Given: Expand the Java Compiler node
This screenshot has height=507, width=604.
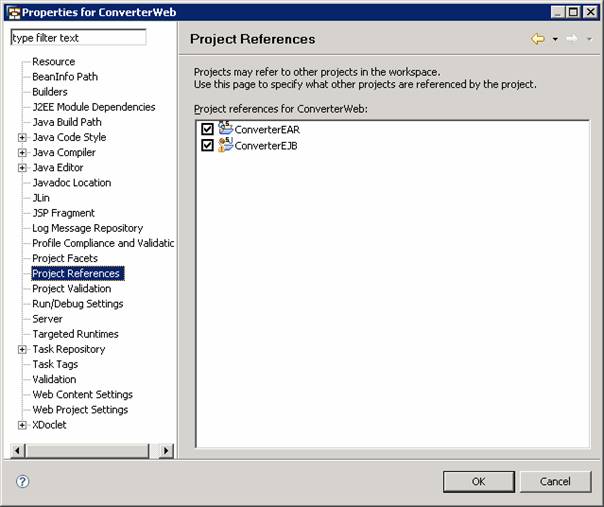Looking at the screenshot, I should tap(22, 153).
